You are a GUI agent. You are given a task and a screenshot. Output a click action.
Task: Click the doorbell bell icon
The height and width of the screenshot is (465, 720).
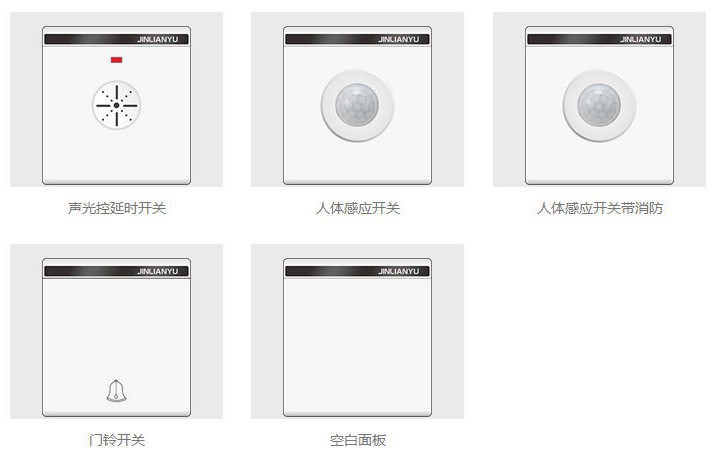point(116,391)
